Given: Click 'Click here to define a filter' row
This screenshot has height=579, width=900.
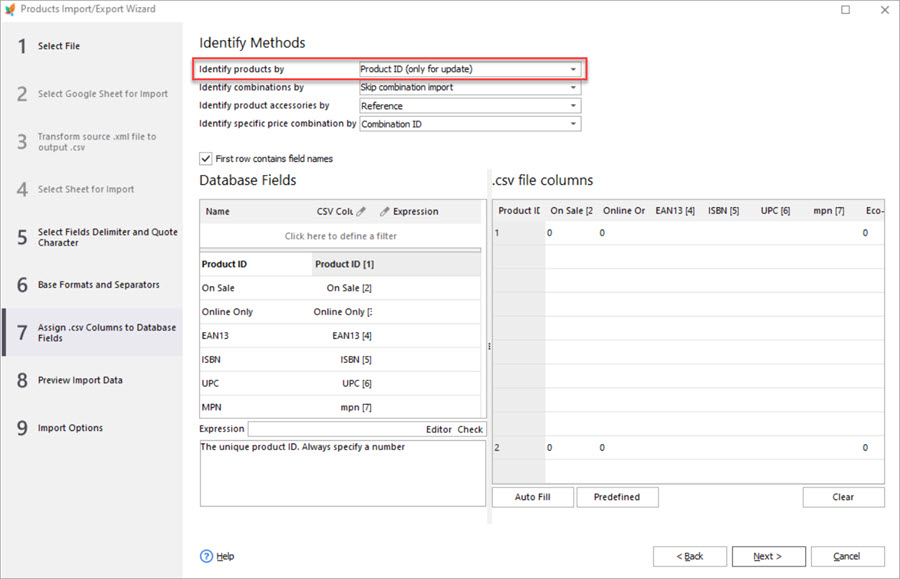Looking at the screenshot, I should coord(340,236).
